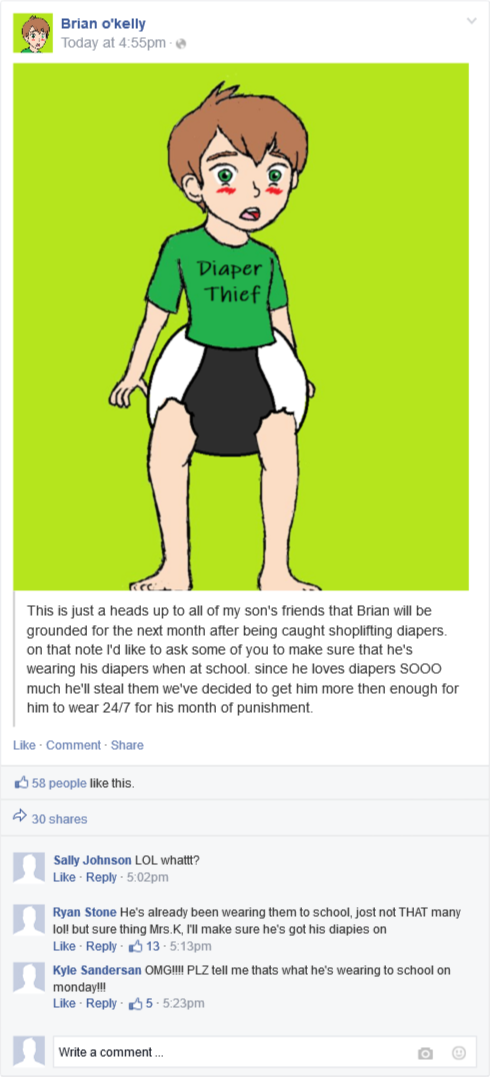Open the post's attached image

241,326
